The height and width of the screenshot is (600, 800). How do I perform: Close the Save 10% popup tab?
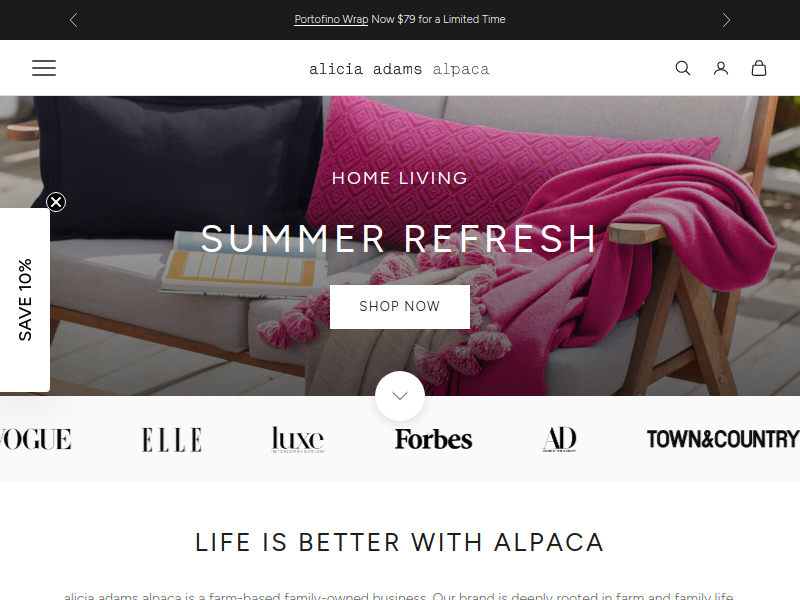click(x=56, y=202)
